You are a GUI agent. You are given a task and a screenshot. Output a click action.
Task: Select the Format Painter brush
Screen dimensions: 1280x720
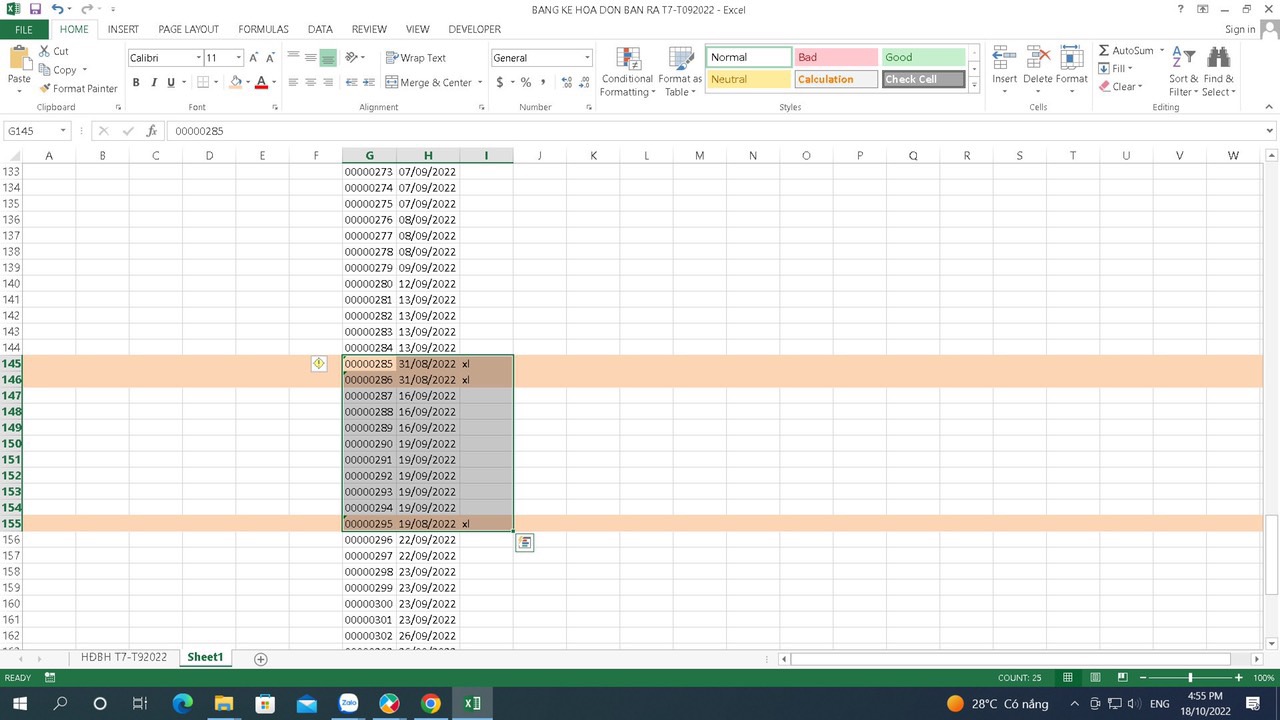click(78, 88)
